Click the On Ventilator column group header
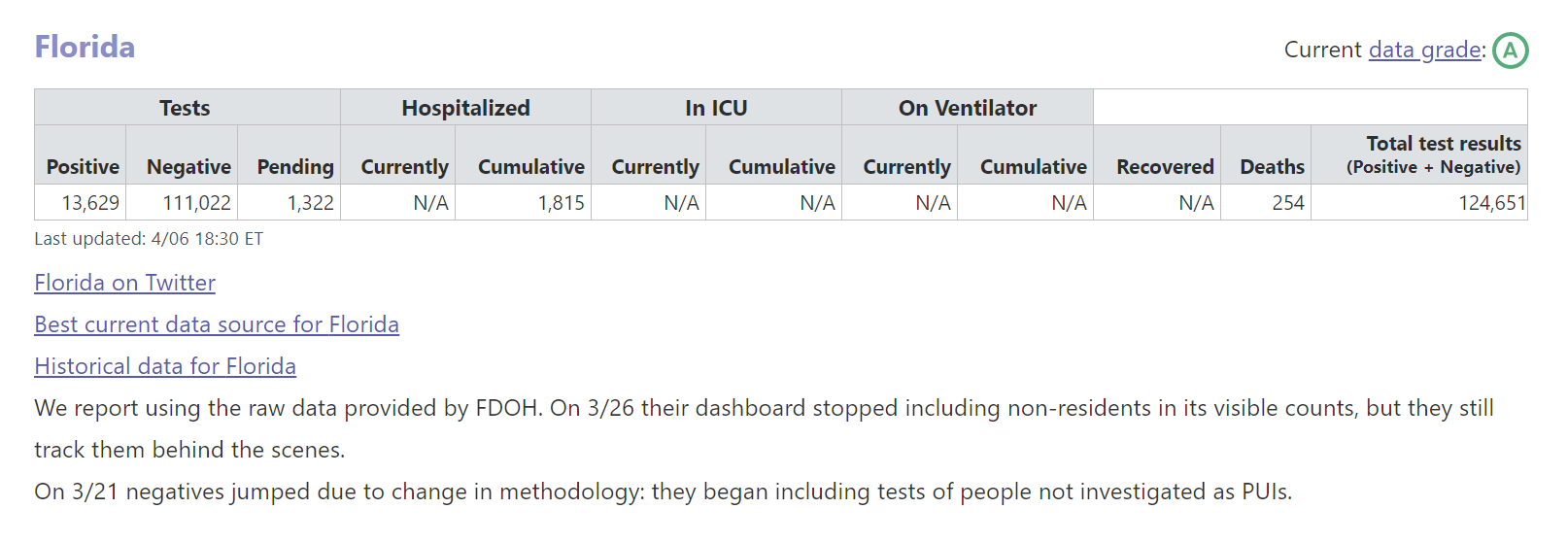 (x=968, y=107)
